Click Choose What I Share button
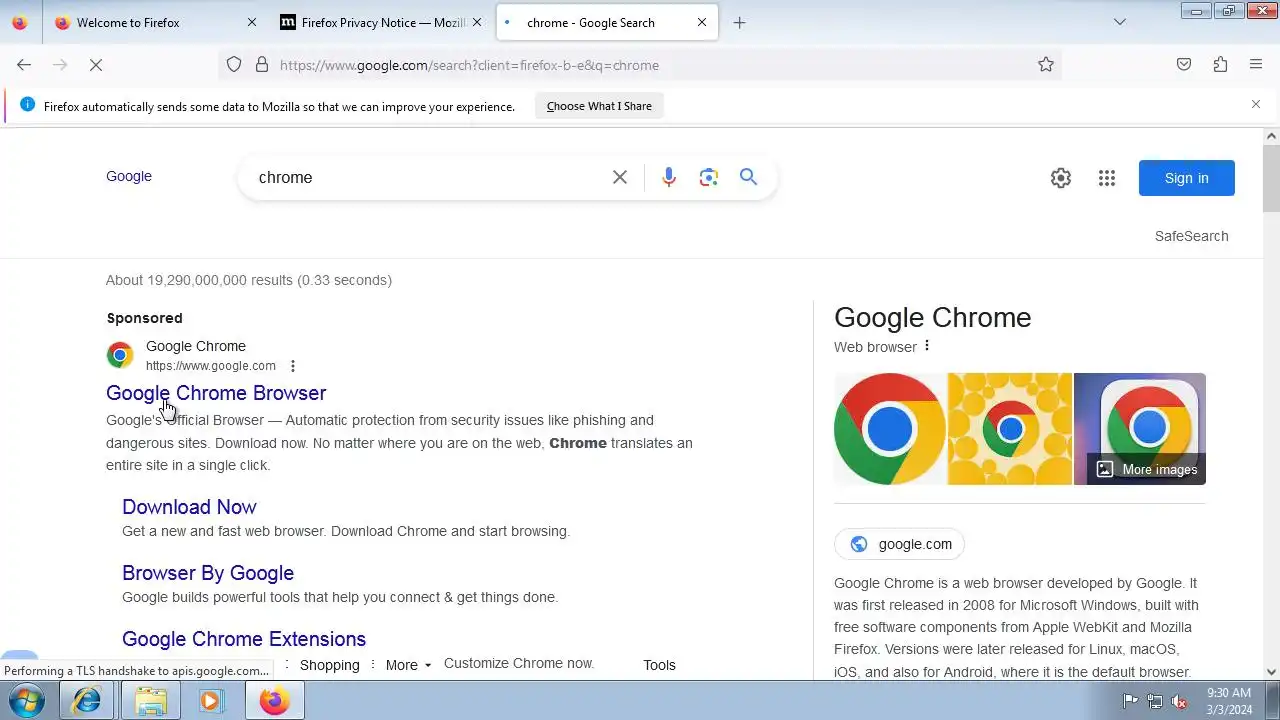1280x720 pixels. pyautogui.click(x=599, y=106)
